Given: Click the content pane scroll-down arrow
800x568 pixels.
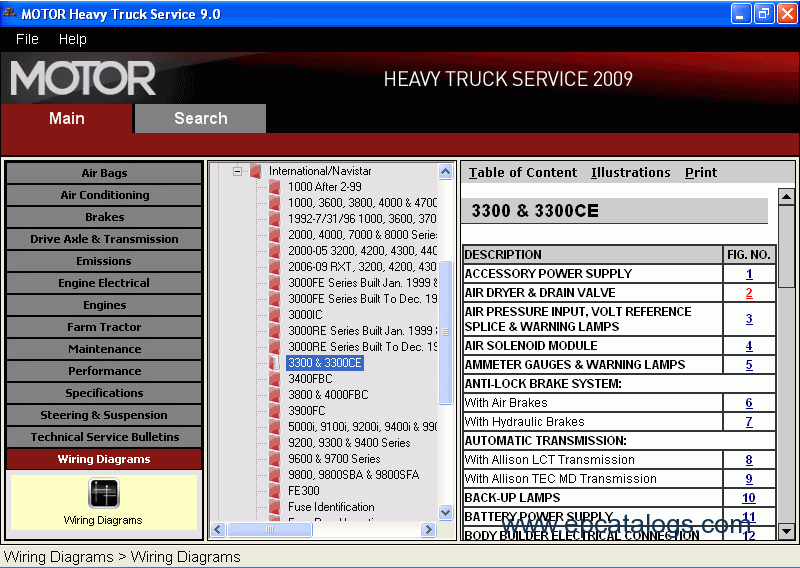Looking at the screenshot, I should (786, 531).
